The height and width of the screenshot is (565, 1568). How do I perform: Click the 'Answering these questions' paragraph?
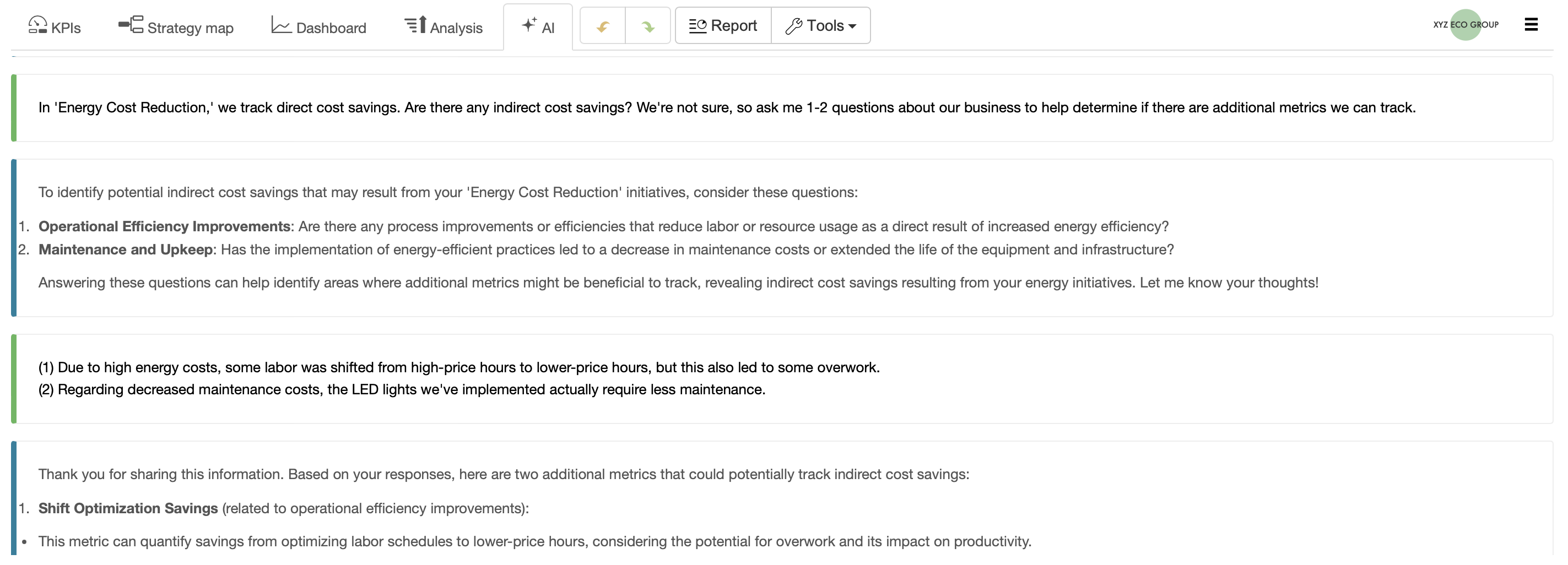(x=678, y=283)
